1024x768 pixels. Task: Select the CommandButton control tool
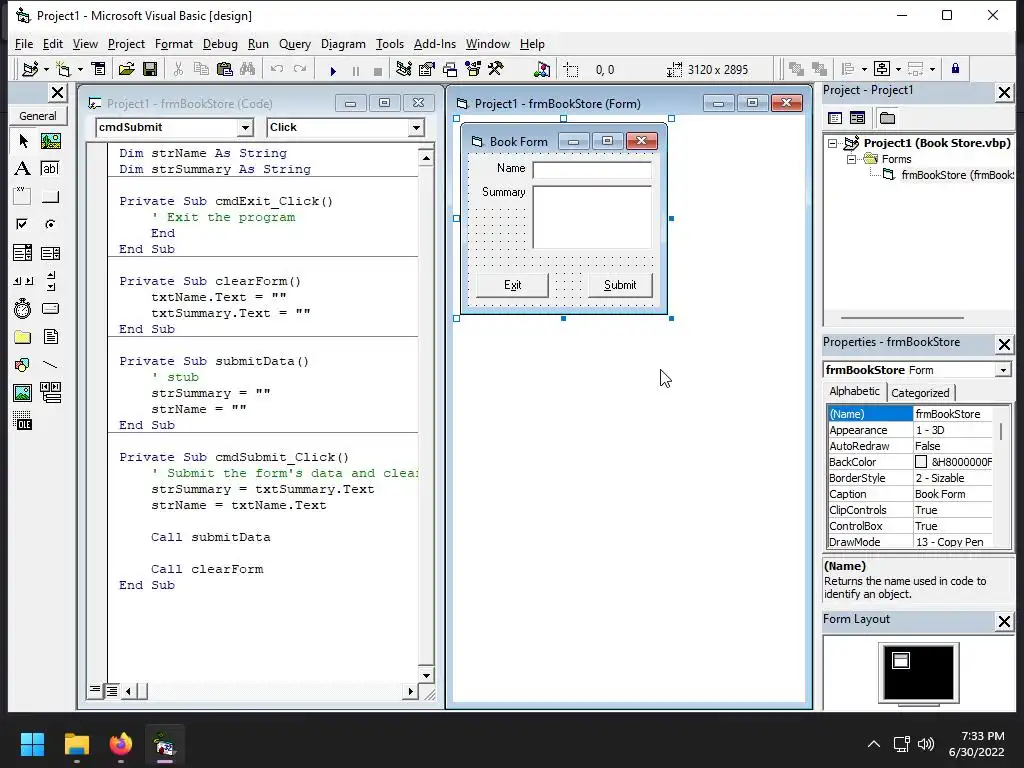click(50, 196)
